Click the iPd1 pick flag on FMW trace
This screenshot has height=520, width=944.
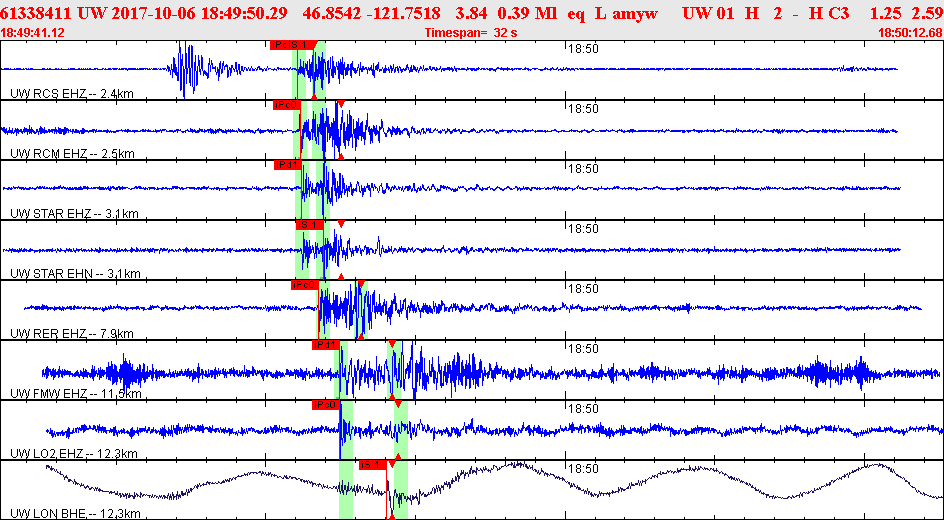(325, 345)
